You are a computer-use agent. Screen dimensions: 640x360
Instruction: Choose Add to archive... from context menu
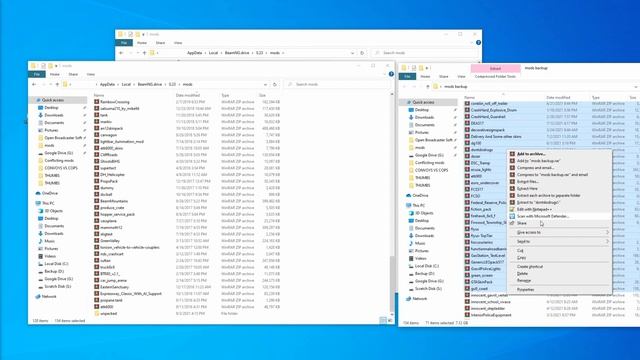(x=531, y=154)
